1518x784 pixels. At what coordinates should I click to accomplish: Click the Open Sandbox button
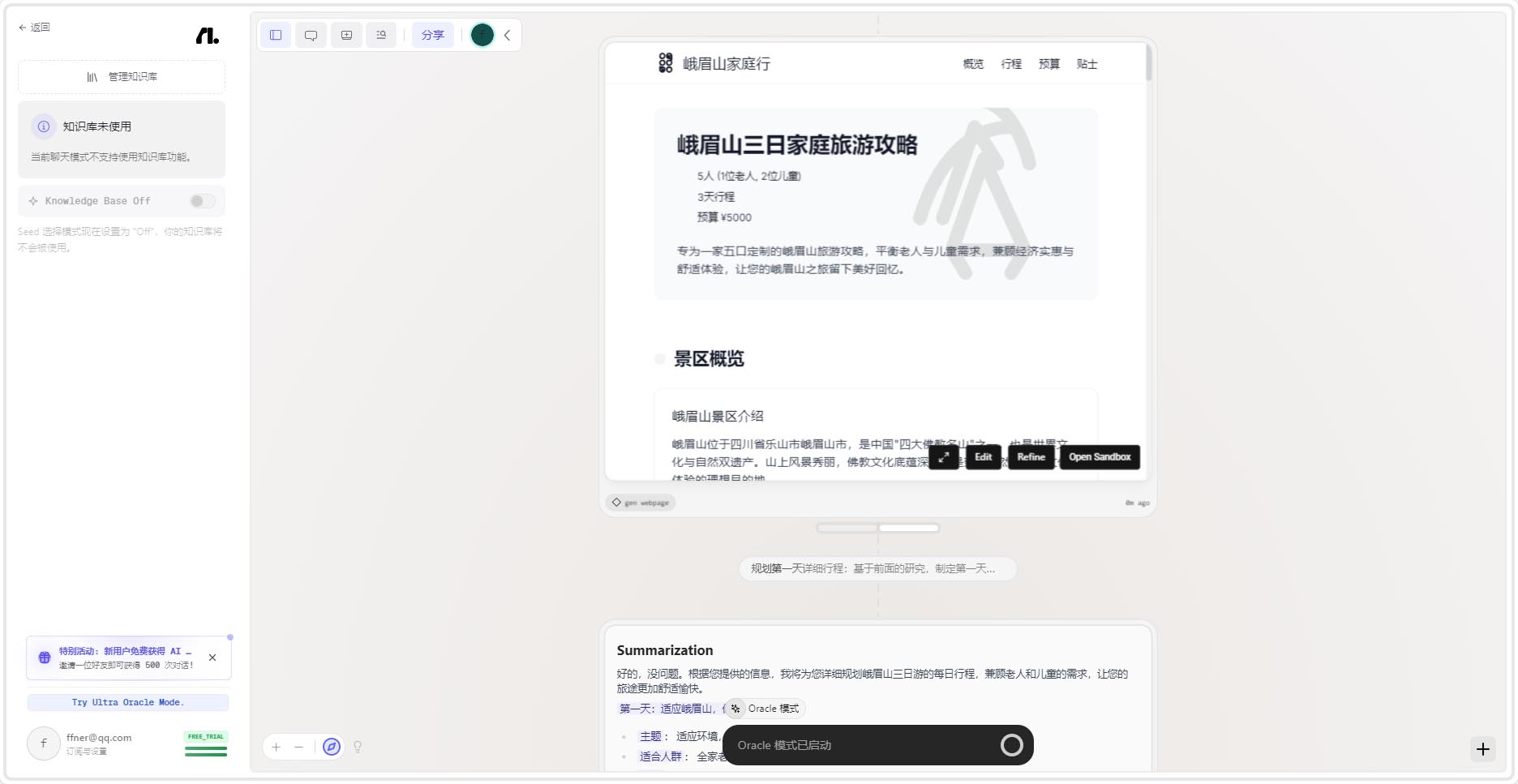point(1100,457)
